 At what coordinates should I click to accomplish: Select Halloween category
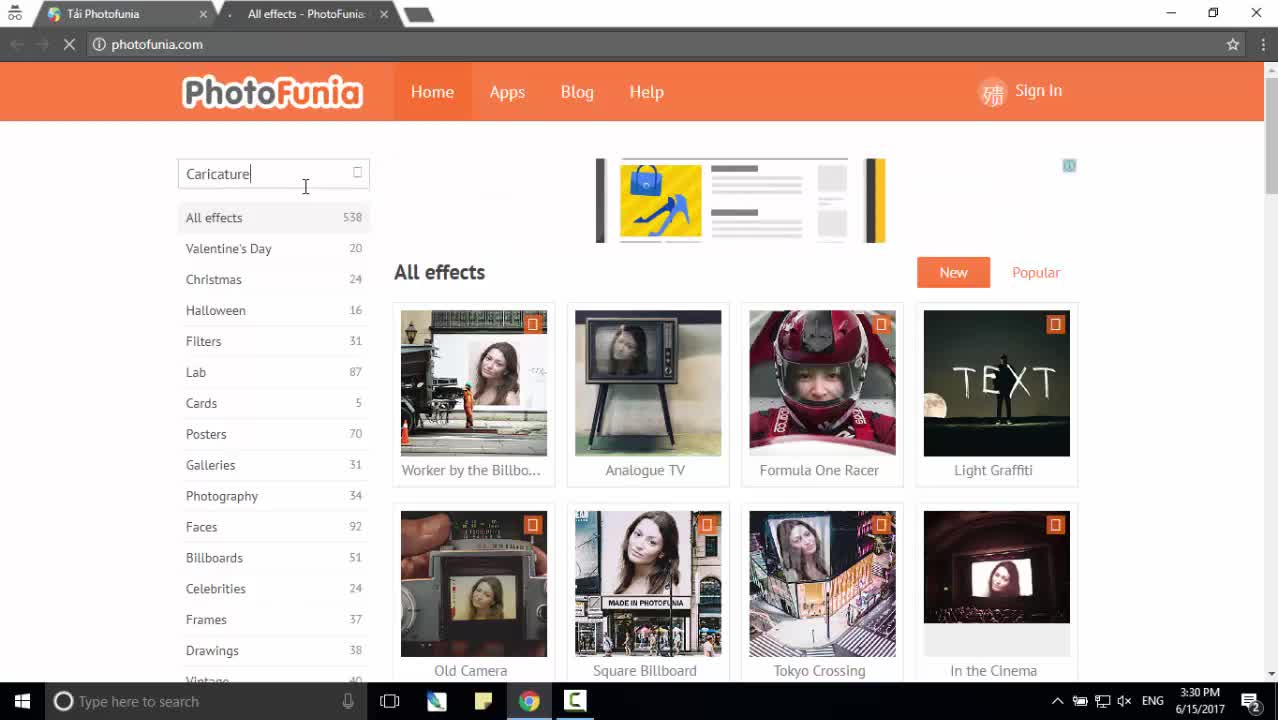pyautogui.click(x=274, y=310)
